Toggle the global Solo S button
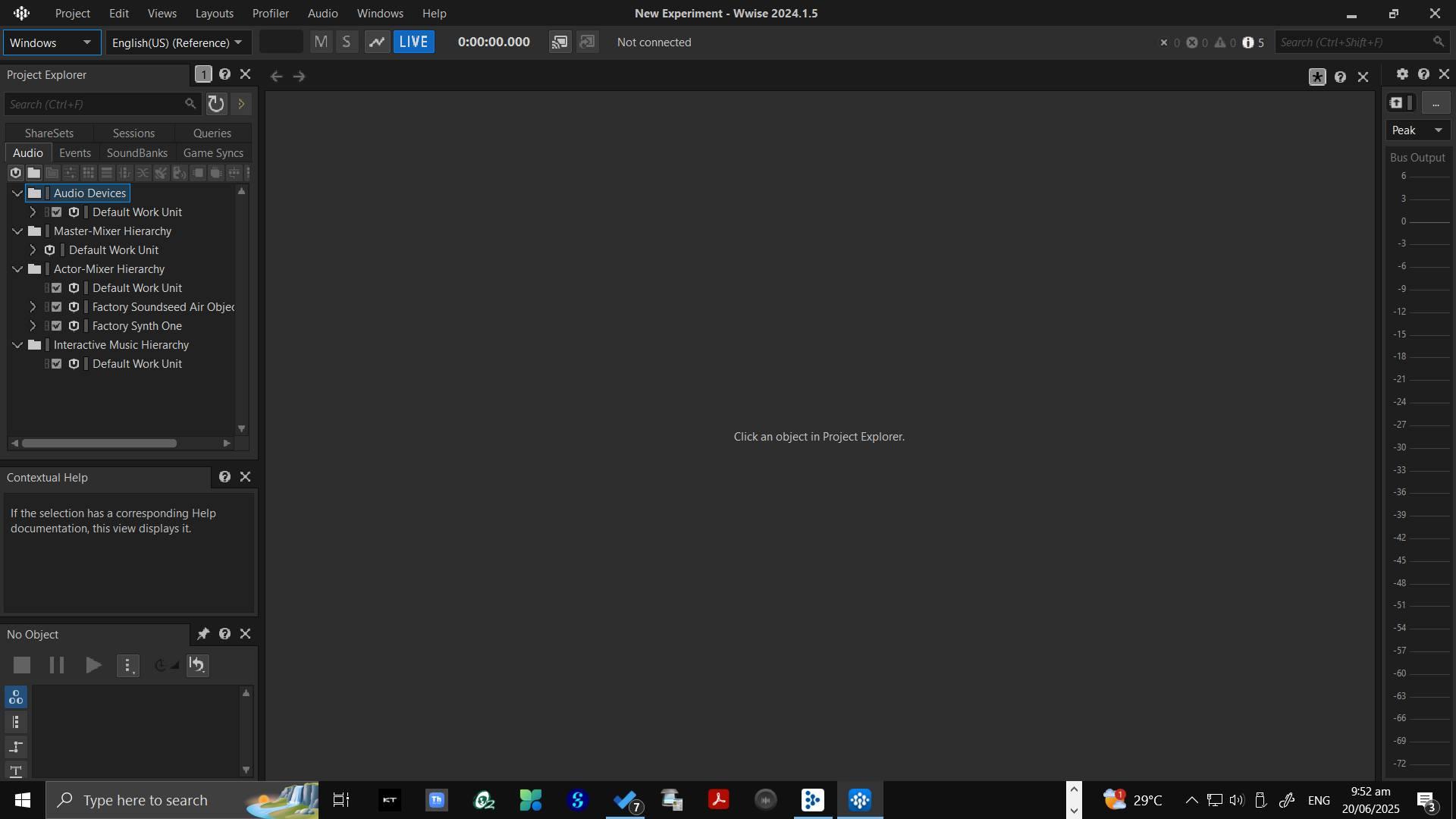 click(347, 42)
